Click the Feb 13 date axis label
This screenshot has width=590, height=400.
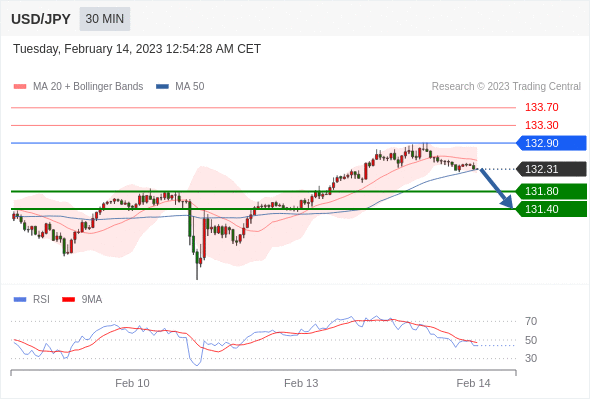pyautogui.click(x=301, y=383)
